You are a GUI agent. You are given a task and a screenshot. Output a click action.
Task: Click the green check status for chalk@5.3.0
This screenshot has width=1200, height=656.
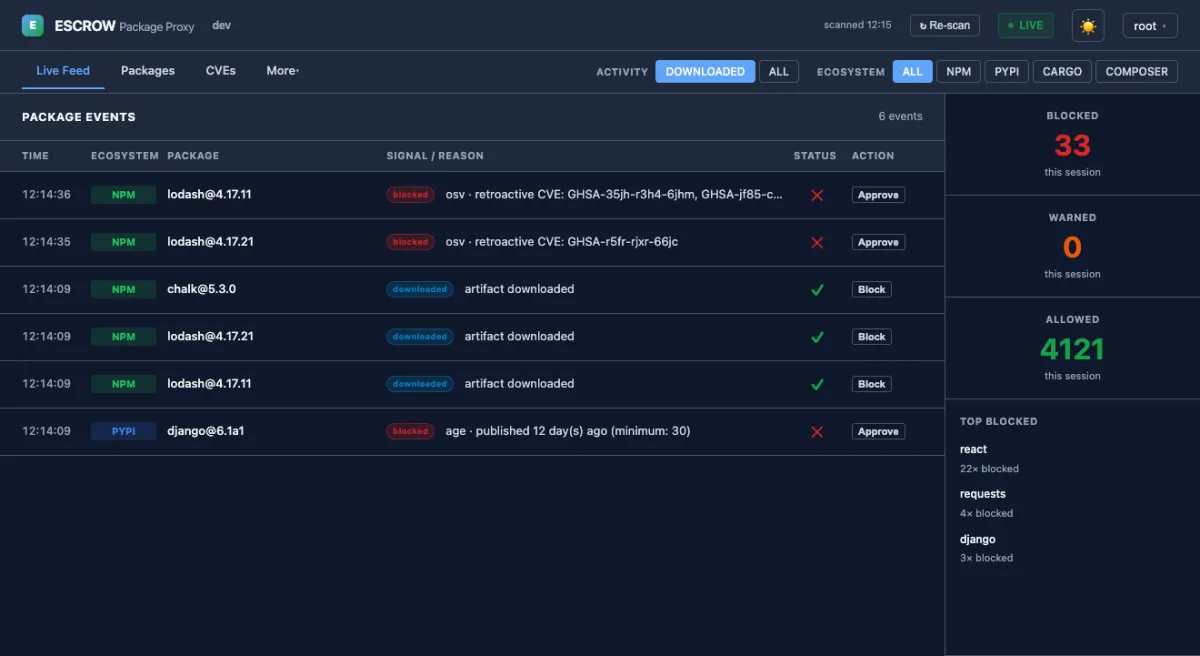coord(817,289)
